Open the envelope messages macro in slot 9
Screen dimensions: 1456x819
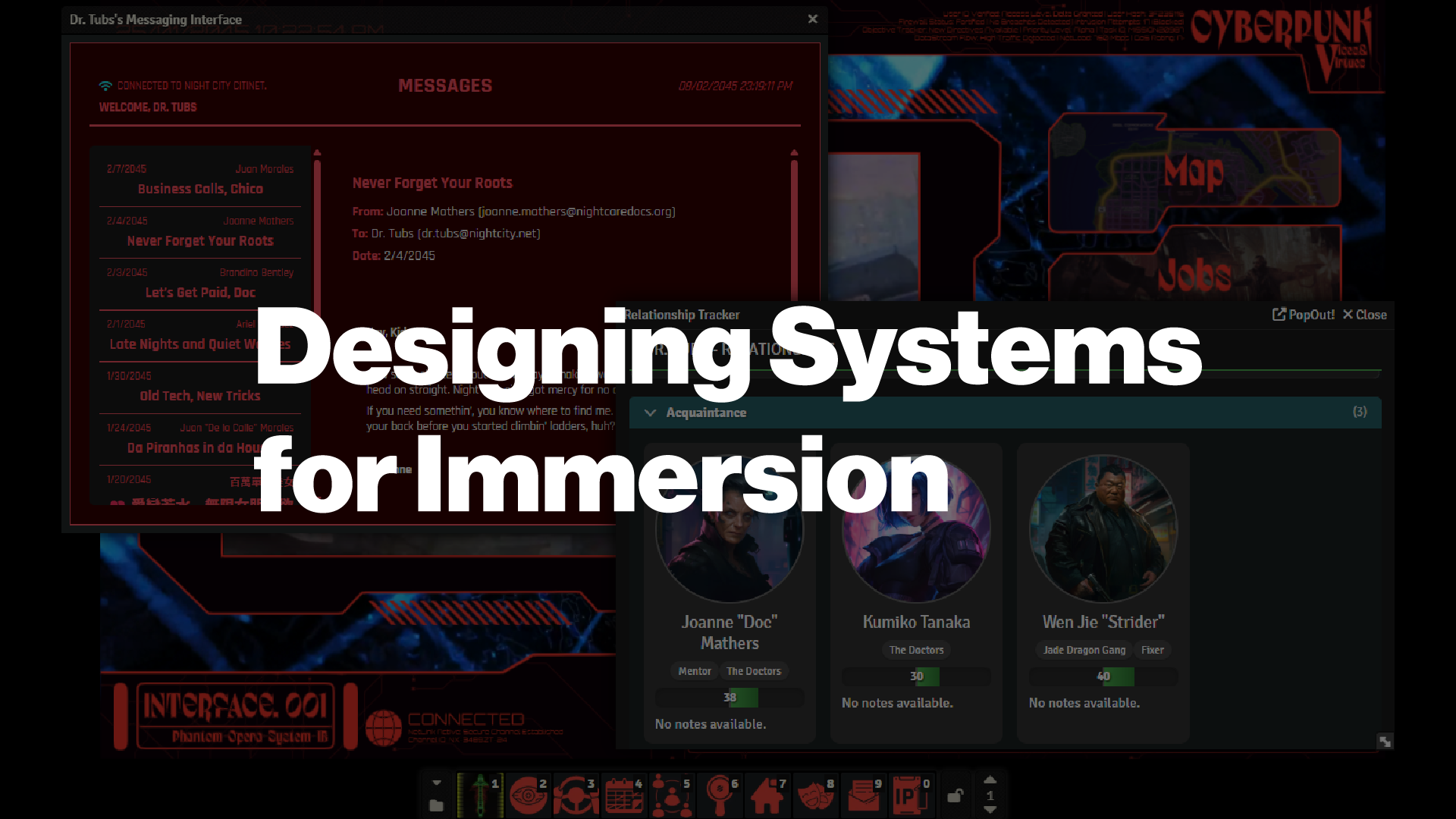click(x=864, y=795)
